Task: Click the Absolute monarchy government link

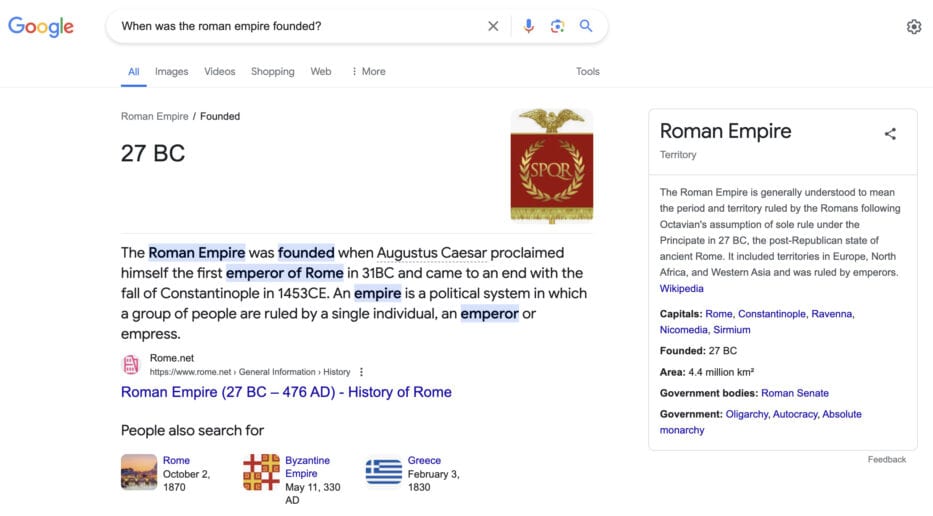Action: [760, 422]
